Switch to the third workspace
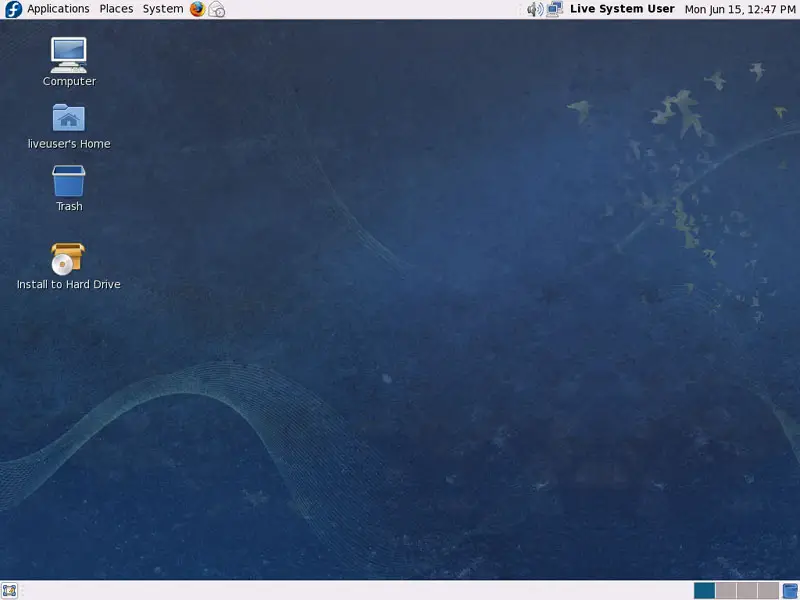 pyautogui.click(x=746, y=590)
